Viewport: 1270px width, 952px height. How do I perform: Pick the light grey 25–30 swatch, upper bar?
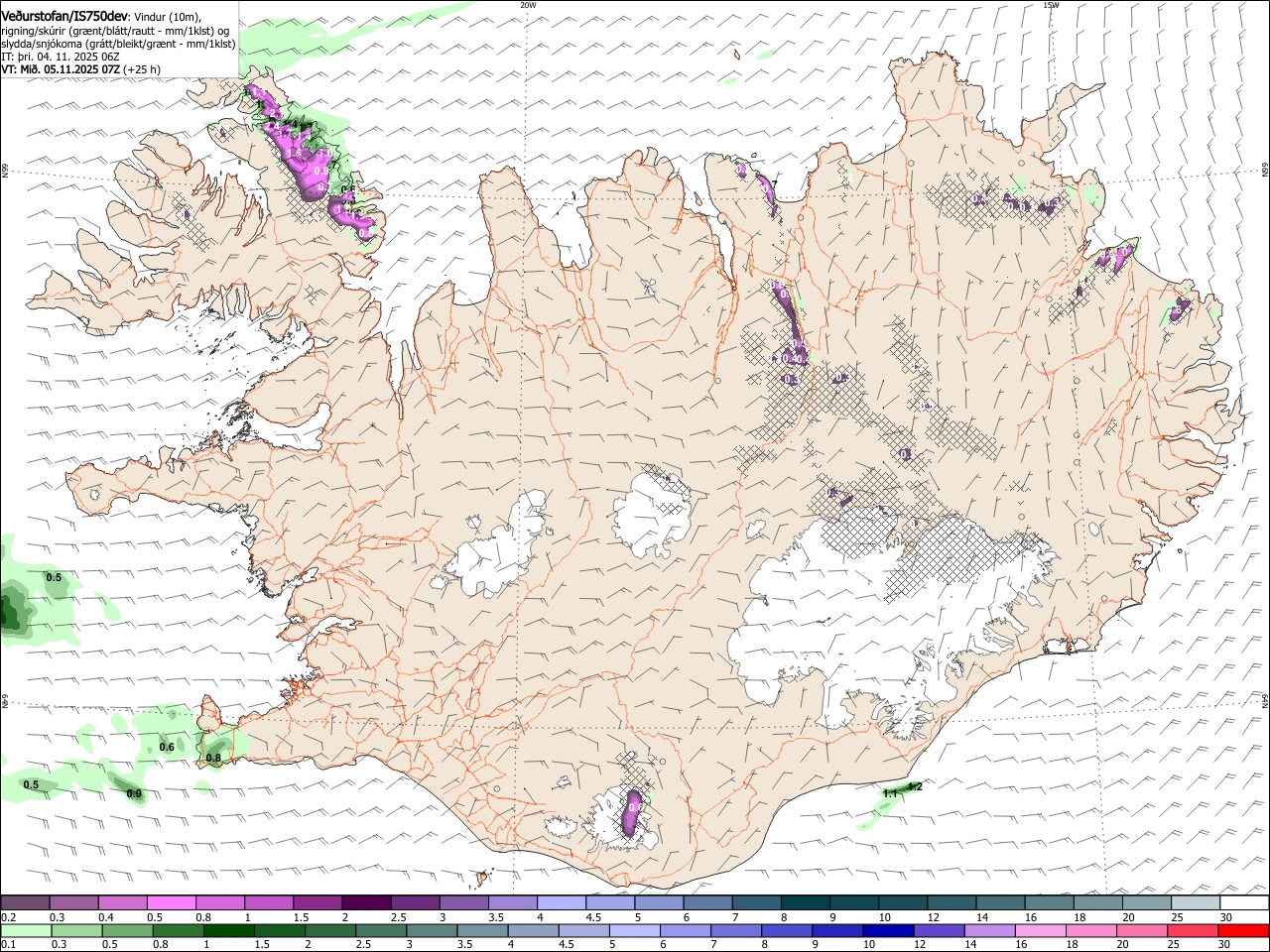1196,903
